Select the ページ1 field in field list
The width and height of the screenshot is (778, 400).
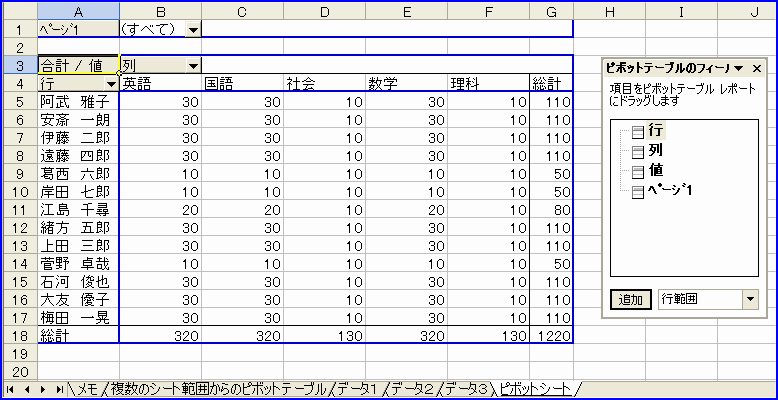tap(670, 190)
